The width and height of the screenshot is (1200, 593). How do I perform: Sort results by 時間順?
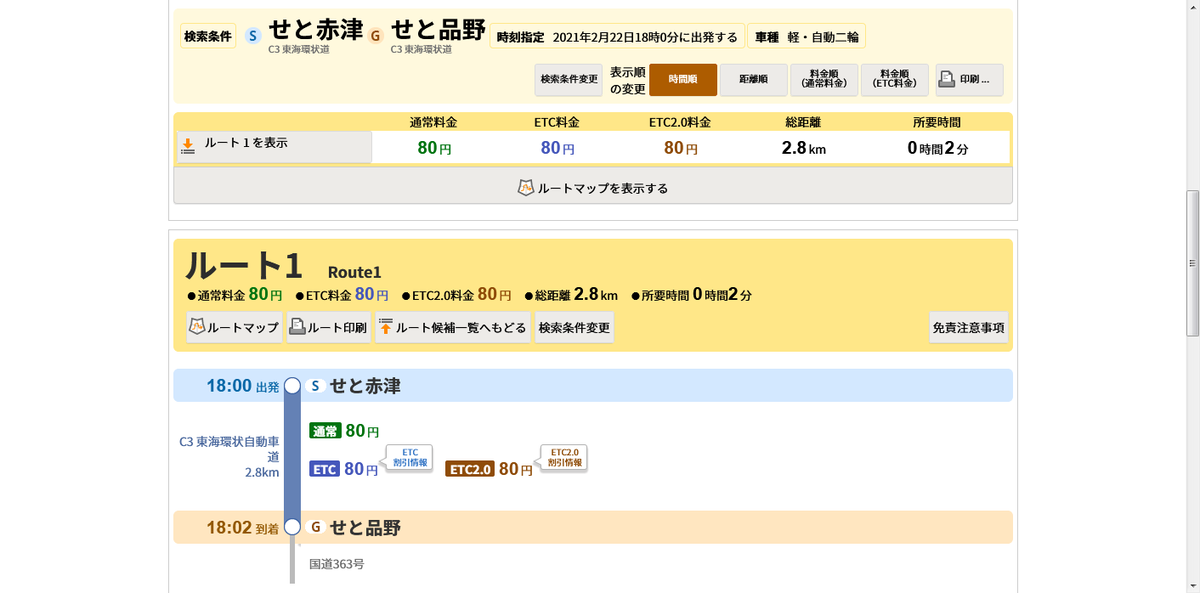point(682,80)
